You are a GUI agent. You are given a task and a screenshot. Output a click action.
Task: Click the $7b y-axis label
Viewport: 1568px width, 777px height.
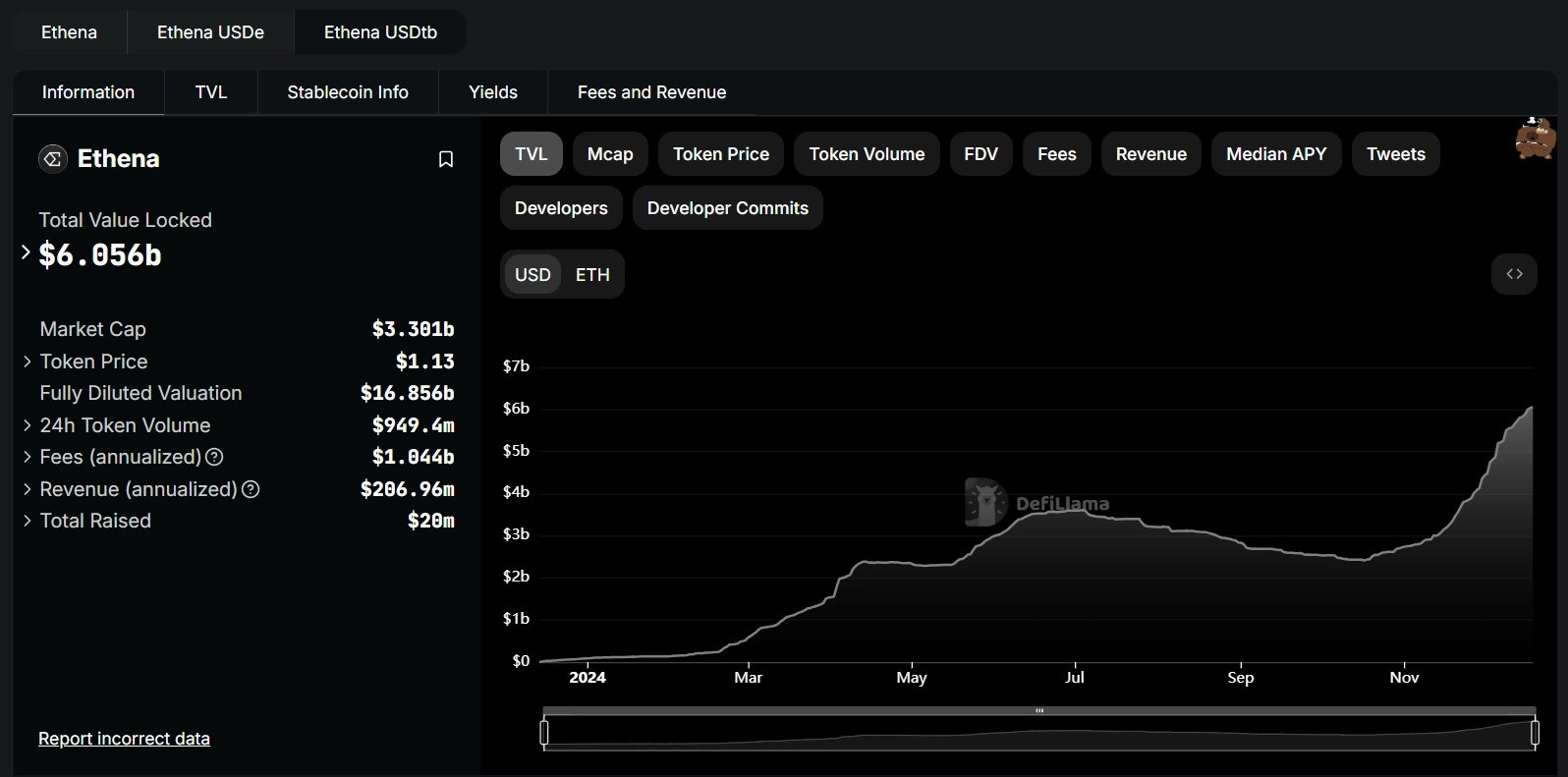(x=516, y=366)
